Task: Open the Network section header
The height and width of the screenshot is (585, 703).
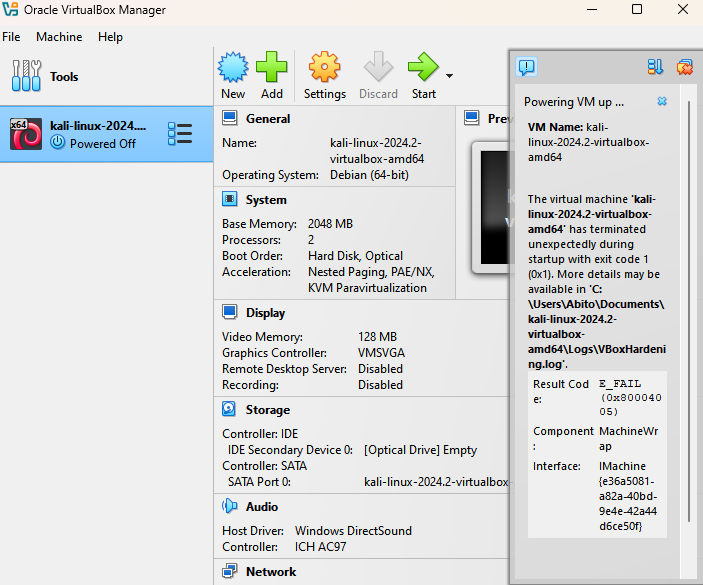Action: [x=271, y=572]
